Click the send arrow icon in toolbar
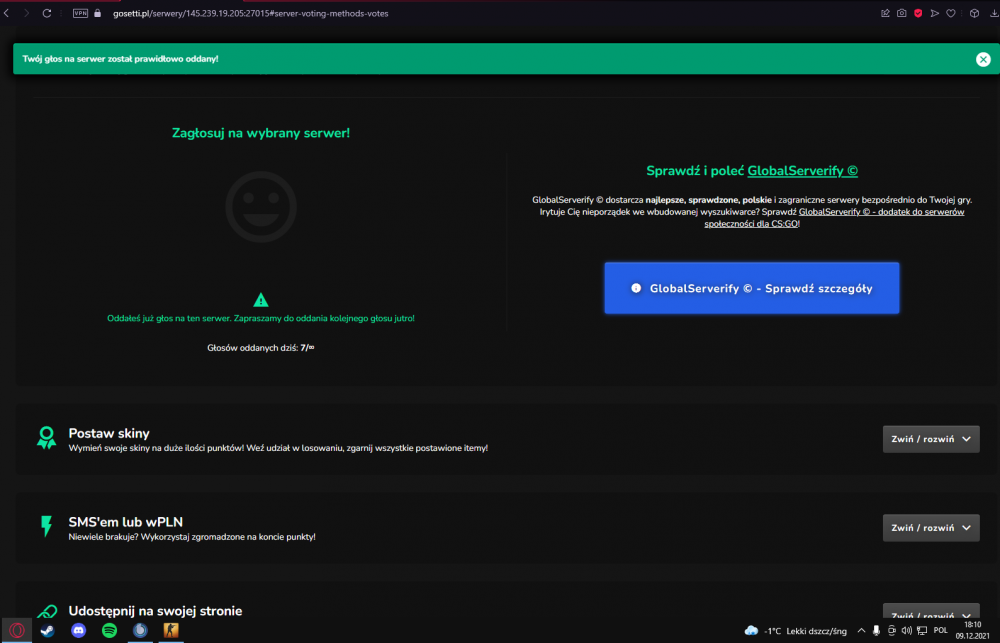The image size is (1000, 643). pyautogui.click(x=934, y=13)
